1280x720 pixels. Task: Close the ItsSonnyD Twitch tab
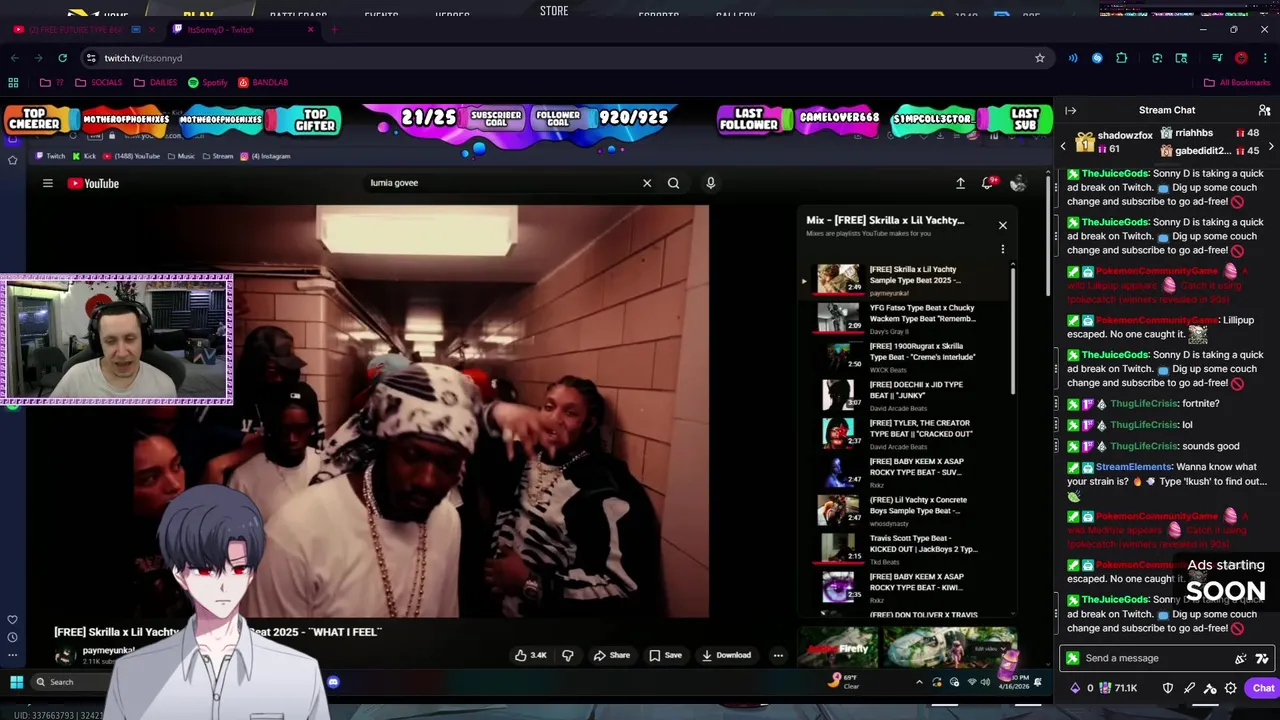(x=310, y=29)
